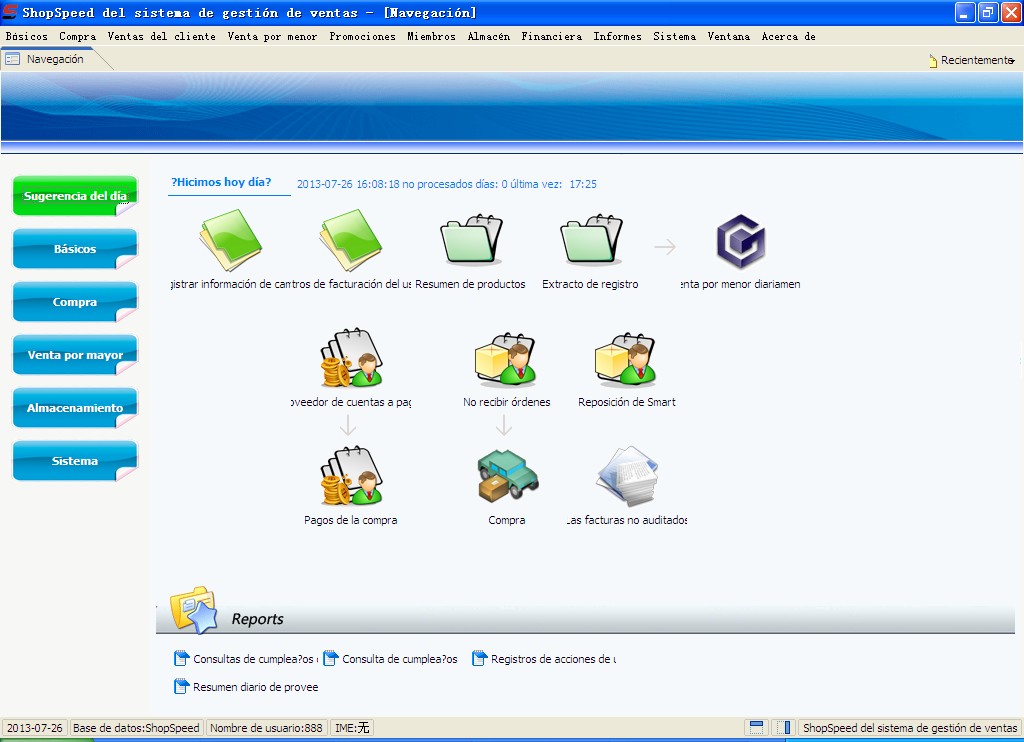
Task: Open the Pagos de la compra icon
Action: click(351, 476)
